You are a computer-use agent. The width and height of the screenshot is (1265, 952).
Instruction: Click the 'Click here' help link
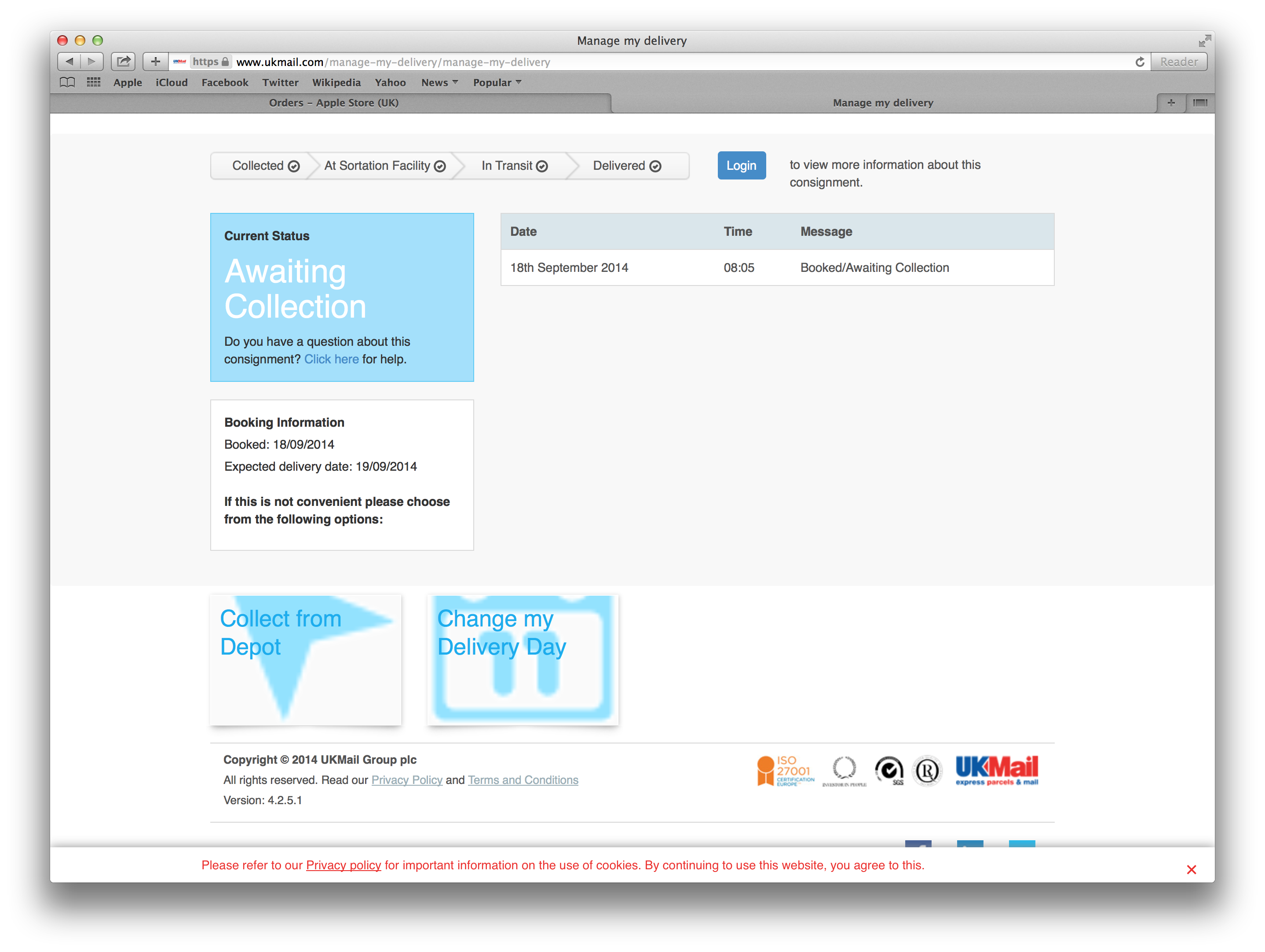coord(331,359)
